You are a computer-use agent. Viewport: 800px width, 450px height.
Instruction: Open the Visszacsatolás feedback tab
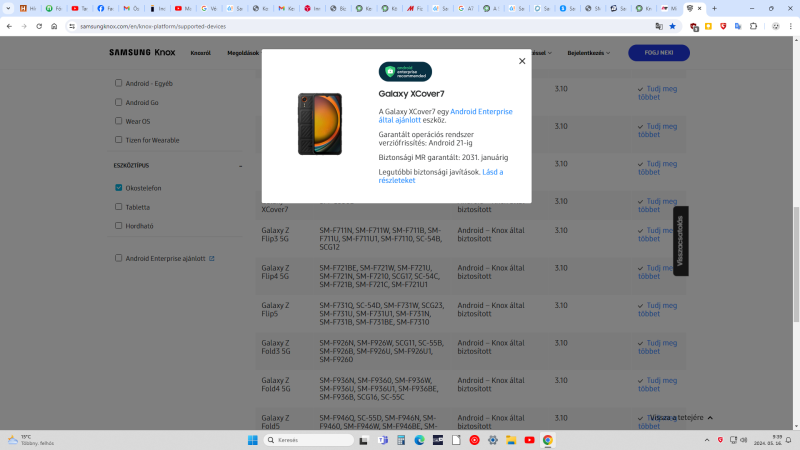(680, 241)
